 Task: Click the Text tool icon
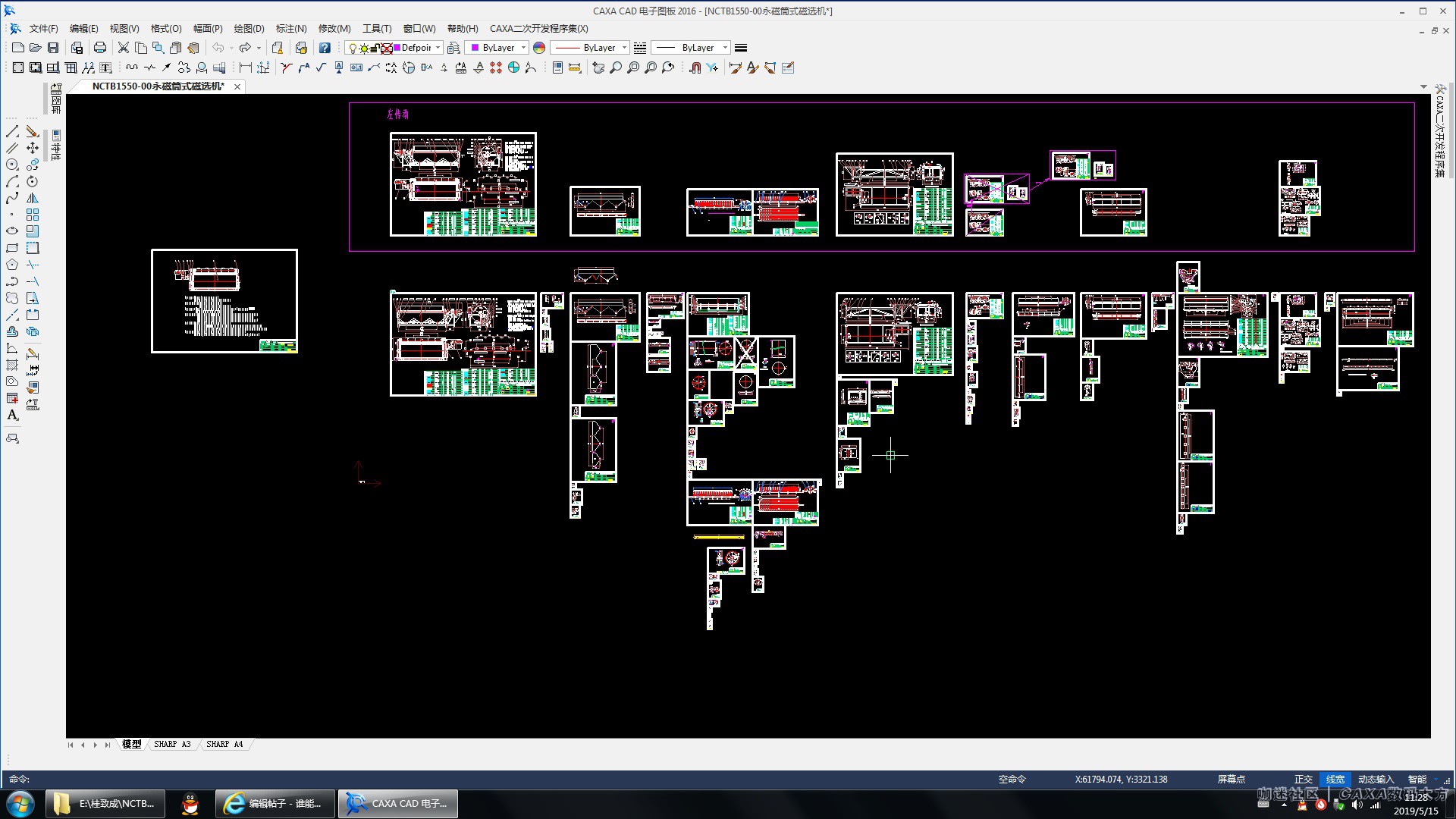pyautogui.click(x=12, y=415)
